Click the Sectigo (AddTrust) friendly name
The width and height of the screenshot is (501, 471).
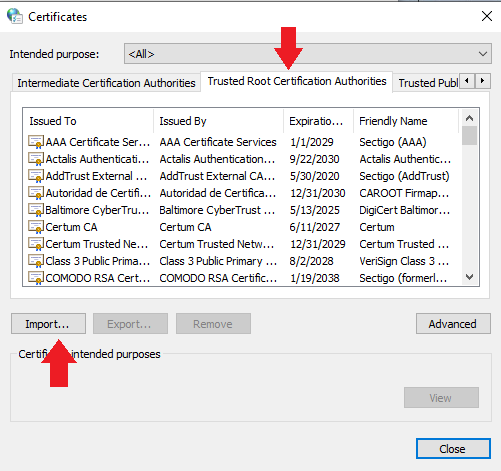[404, 176]
